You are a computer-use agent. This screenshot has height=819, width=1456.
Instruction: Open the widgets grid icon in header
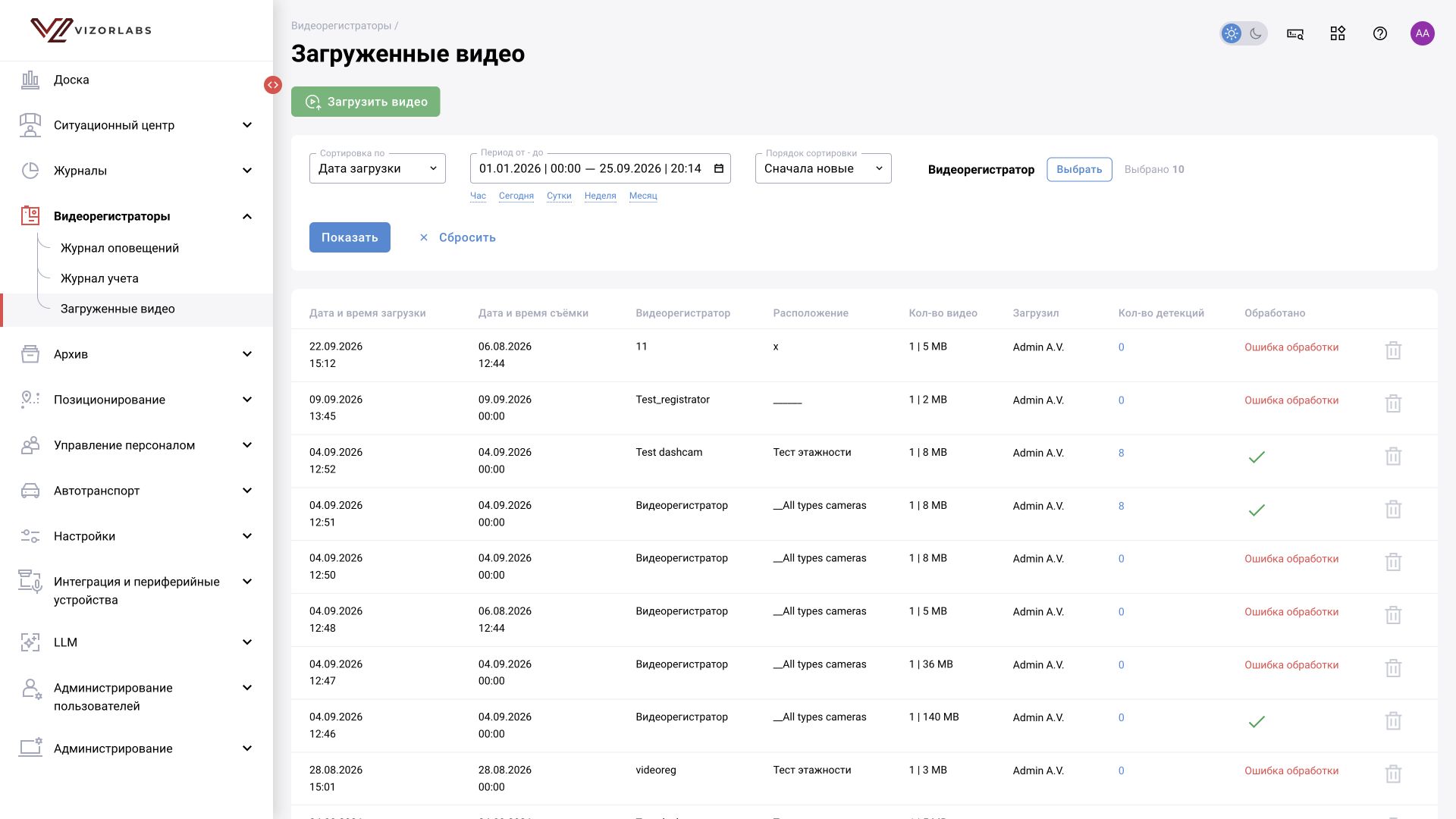(1338, 33)
